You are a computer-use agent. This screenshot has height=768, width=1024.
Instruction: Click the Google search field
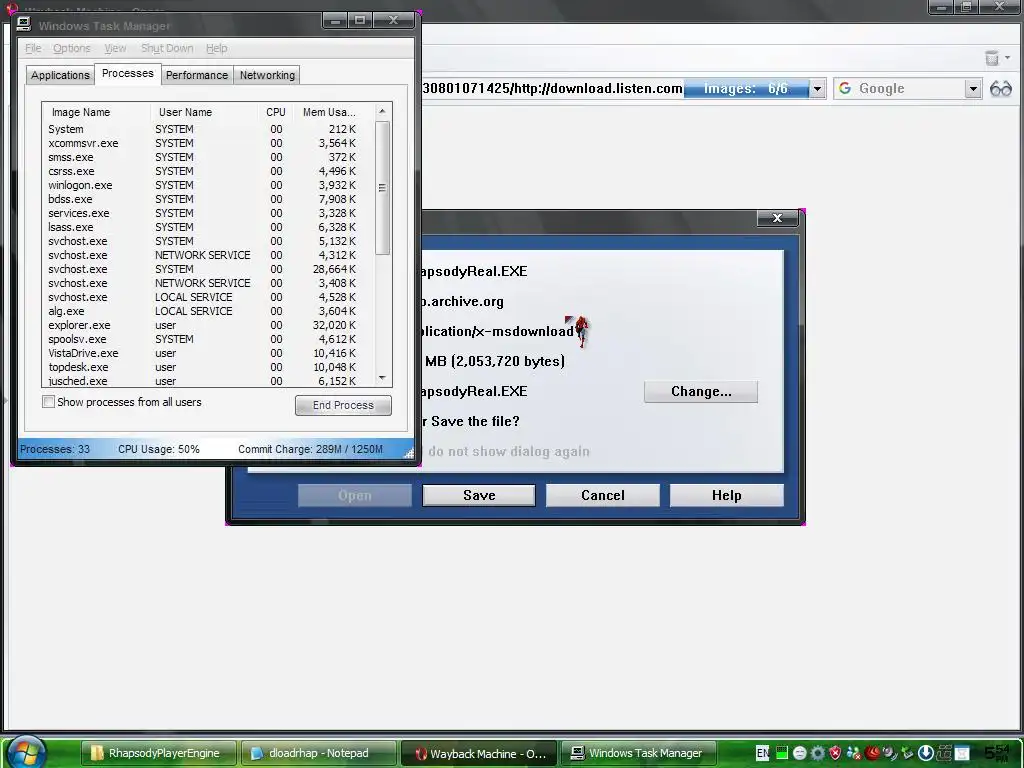[908, 88]
